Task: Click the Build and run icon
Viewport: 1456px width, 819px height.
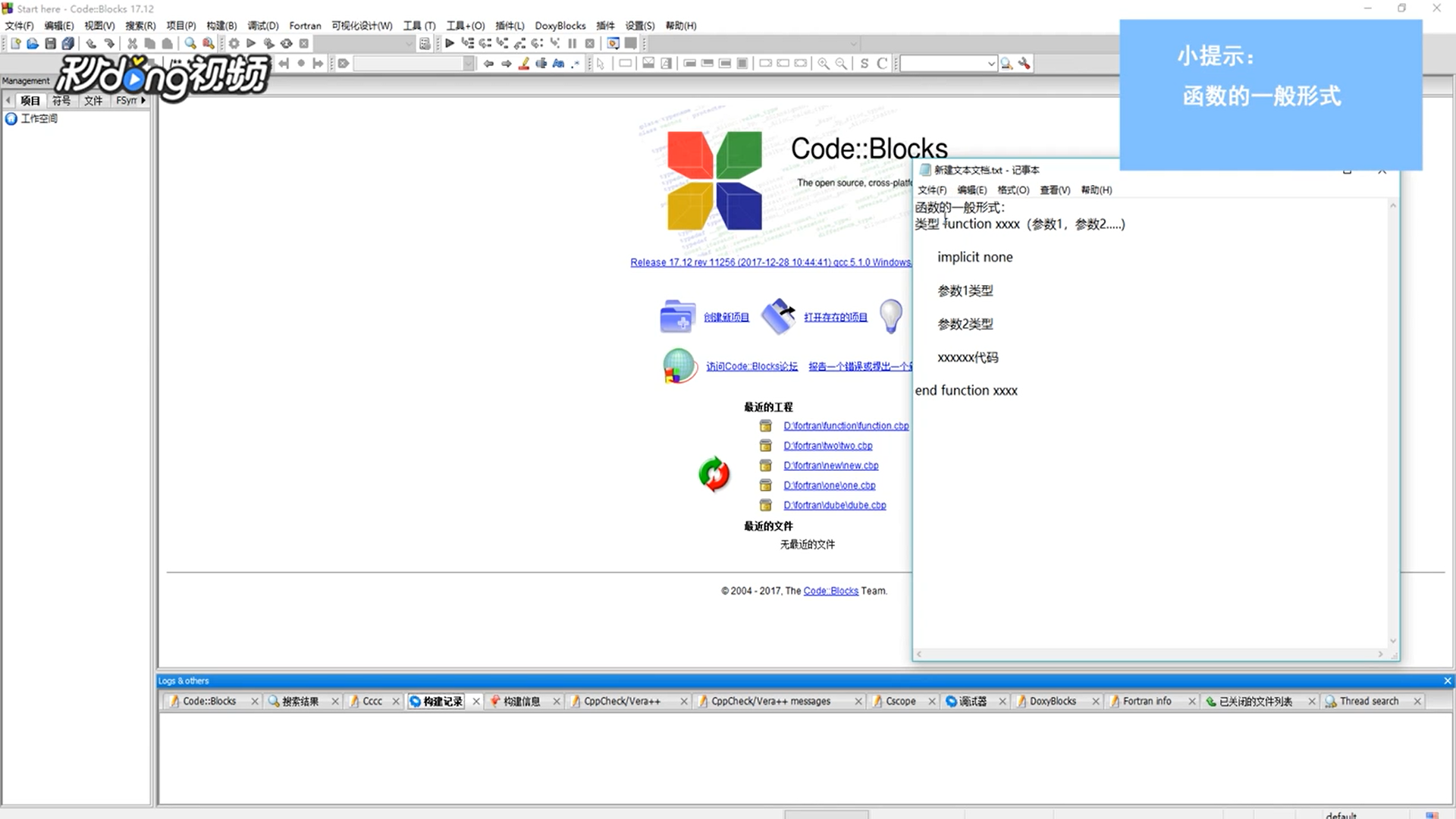Action: [268, 44]
